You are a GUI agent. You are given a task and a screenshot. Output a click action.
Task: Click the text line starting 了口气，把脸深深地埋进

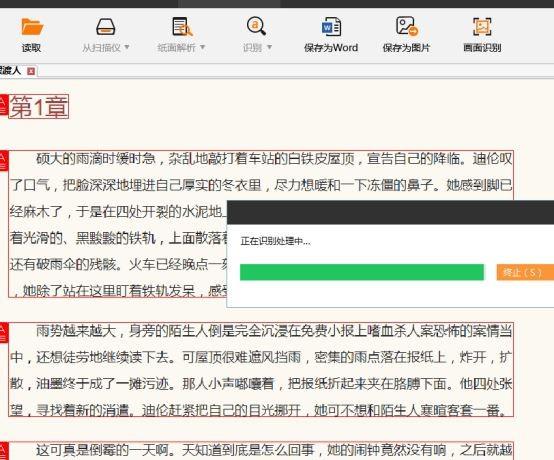[261, 185]
